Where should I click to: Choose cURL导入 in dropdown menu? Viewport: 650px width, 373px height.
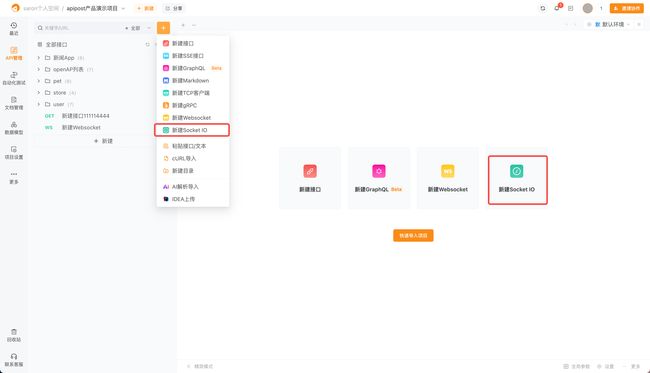(x=193, y=158)
